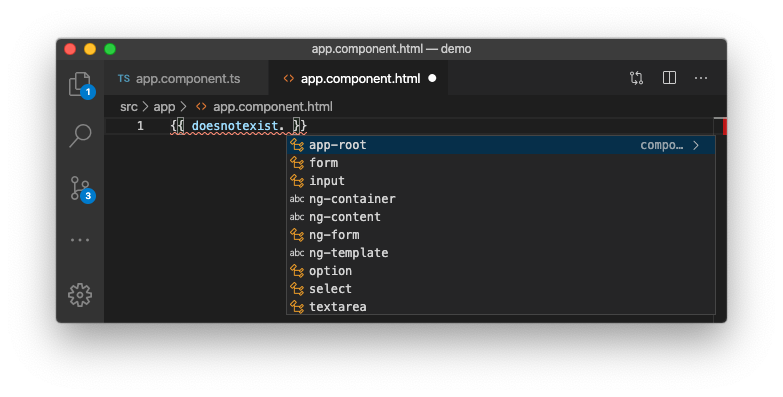Open the Search view icon
Viewport: 783px width, 397px height.
80,135
